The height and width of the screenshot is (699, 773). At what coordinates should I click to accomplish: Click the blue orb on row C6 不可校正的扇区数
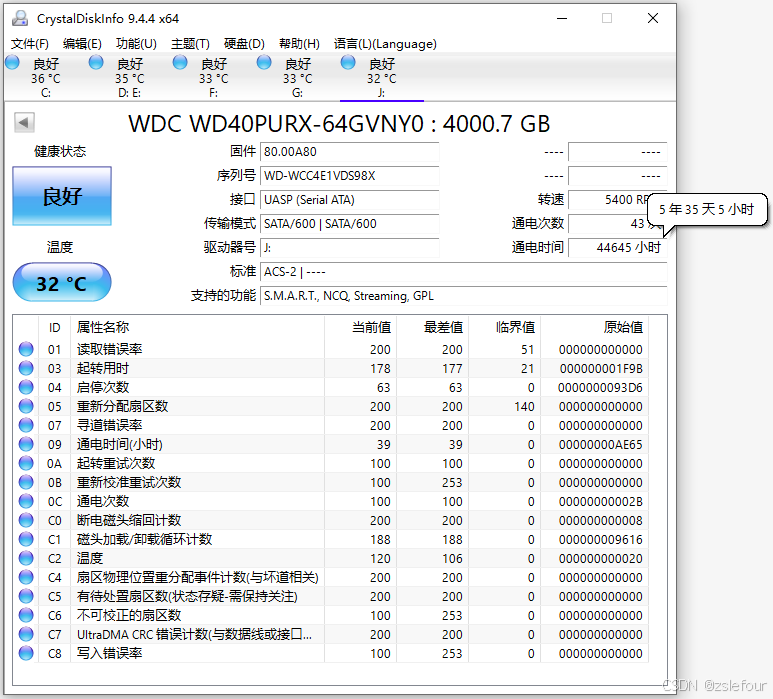(x=26, y=615)
